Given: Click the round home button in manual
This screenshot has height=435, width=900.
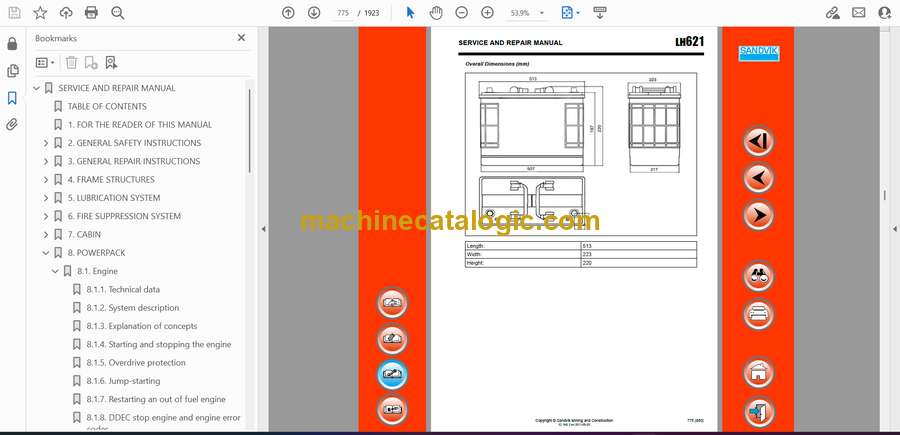Looking at the screenshot, I should 758,372.
